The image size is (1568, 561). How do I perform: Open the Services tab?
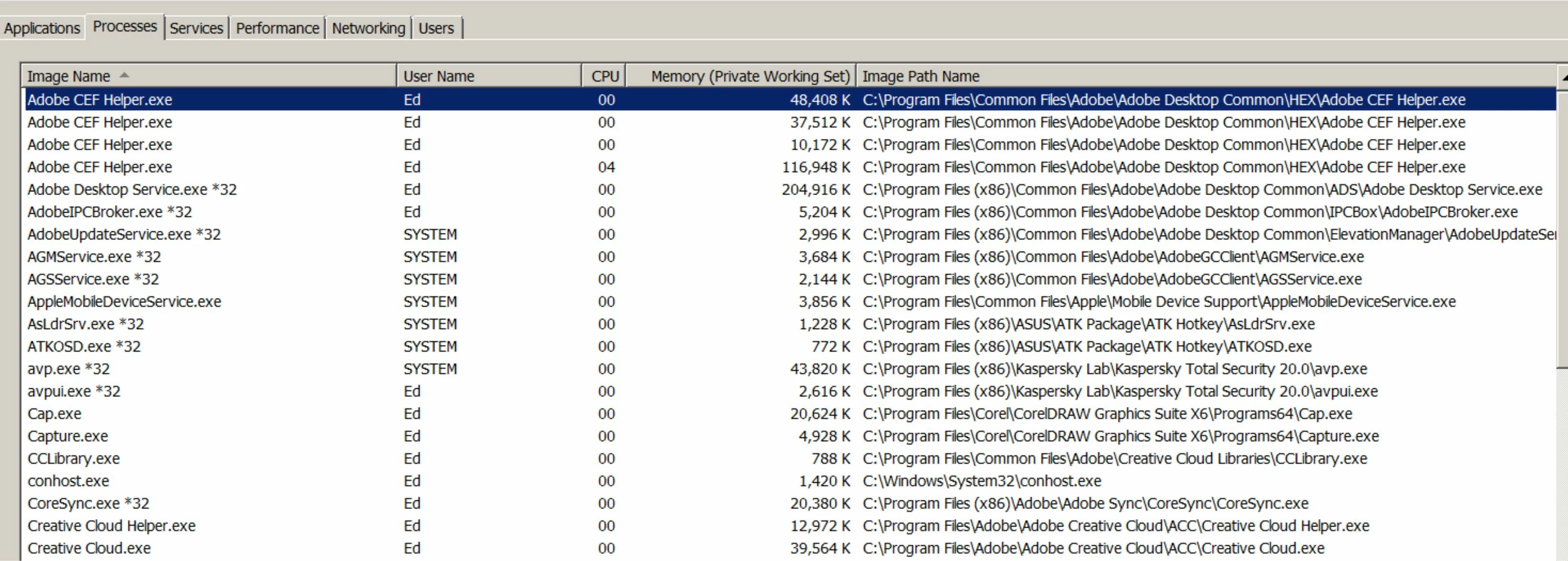(196, 29)
